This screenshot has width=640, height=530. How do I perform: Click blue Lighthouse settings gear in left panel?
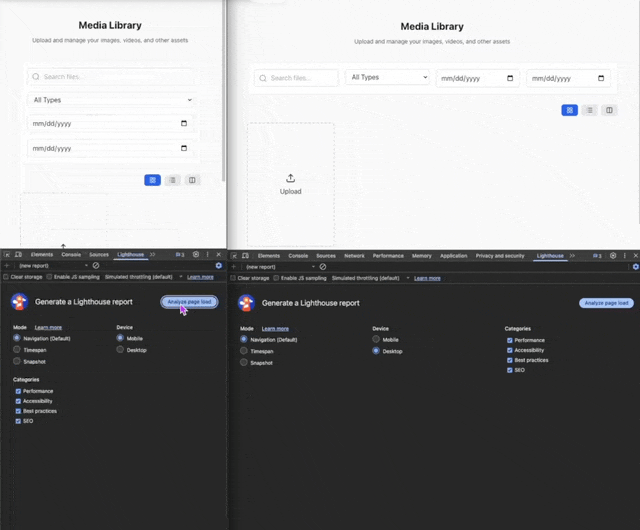point(219,265)
